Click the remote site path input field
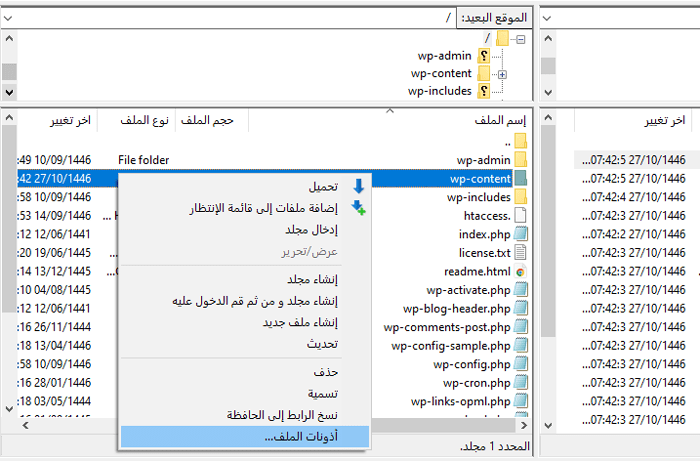 (x=229, y=18)
